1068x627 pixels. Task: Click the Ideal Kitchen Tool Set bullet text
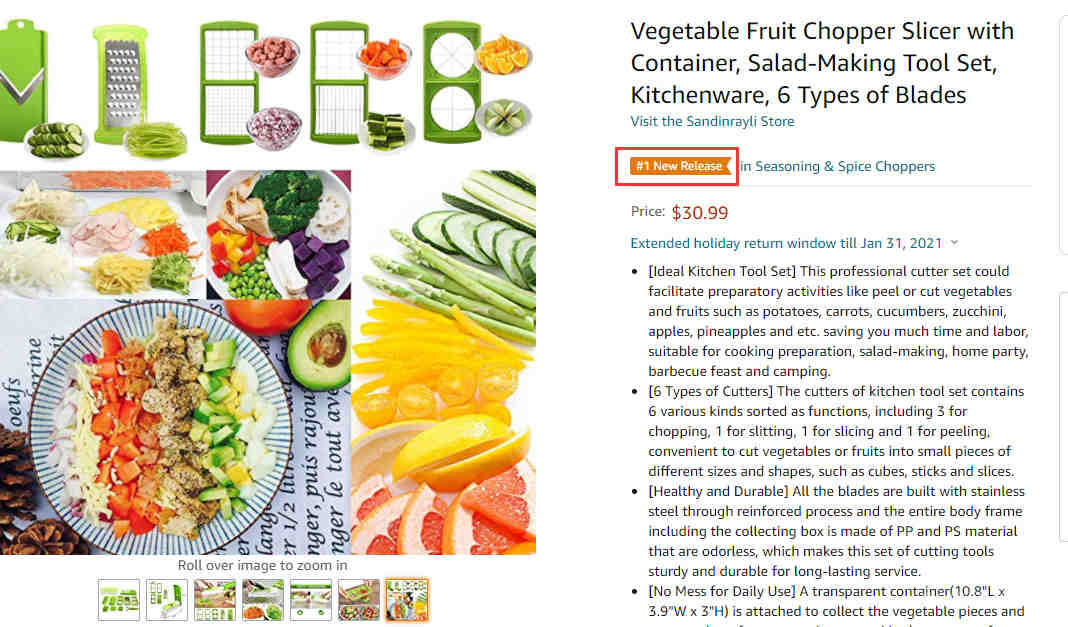(x=838, y=321)
